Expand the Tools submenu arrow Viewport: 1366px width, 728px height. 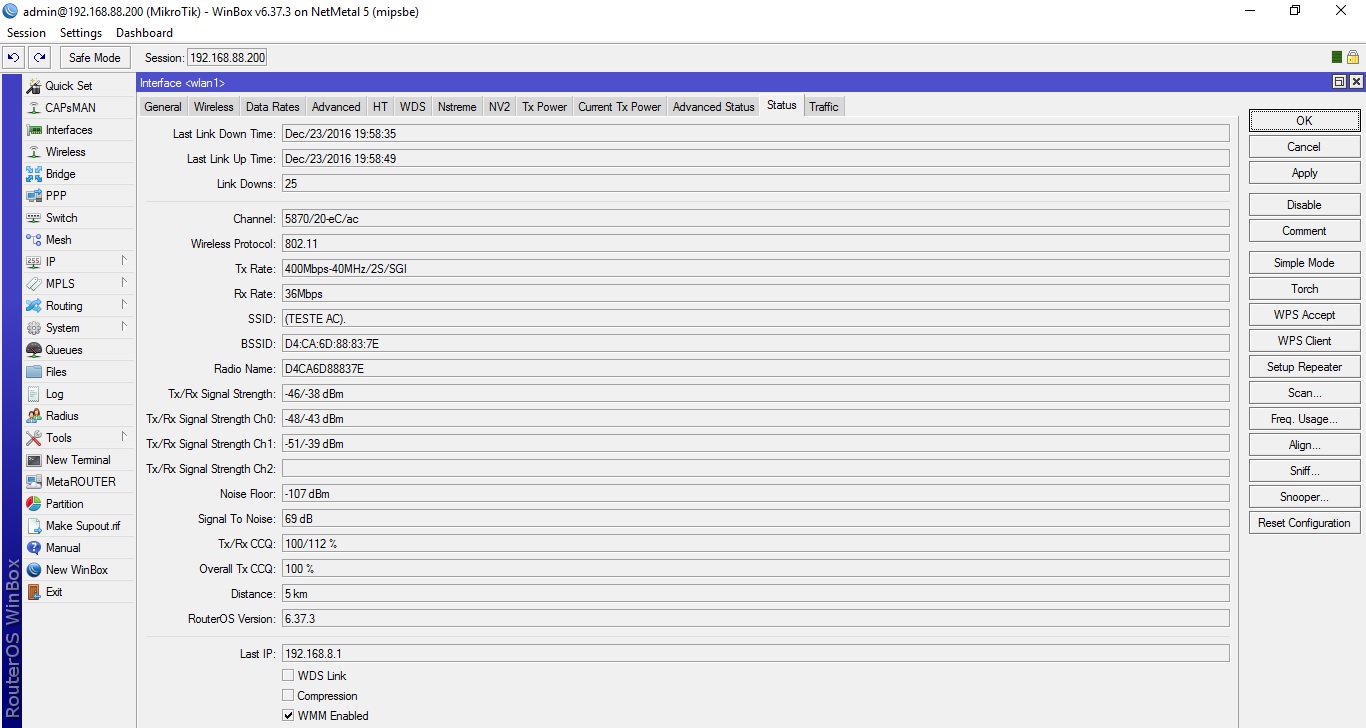point(124,437)
